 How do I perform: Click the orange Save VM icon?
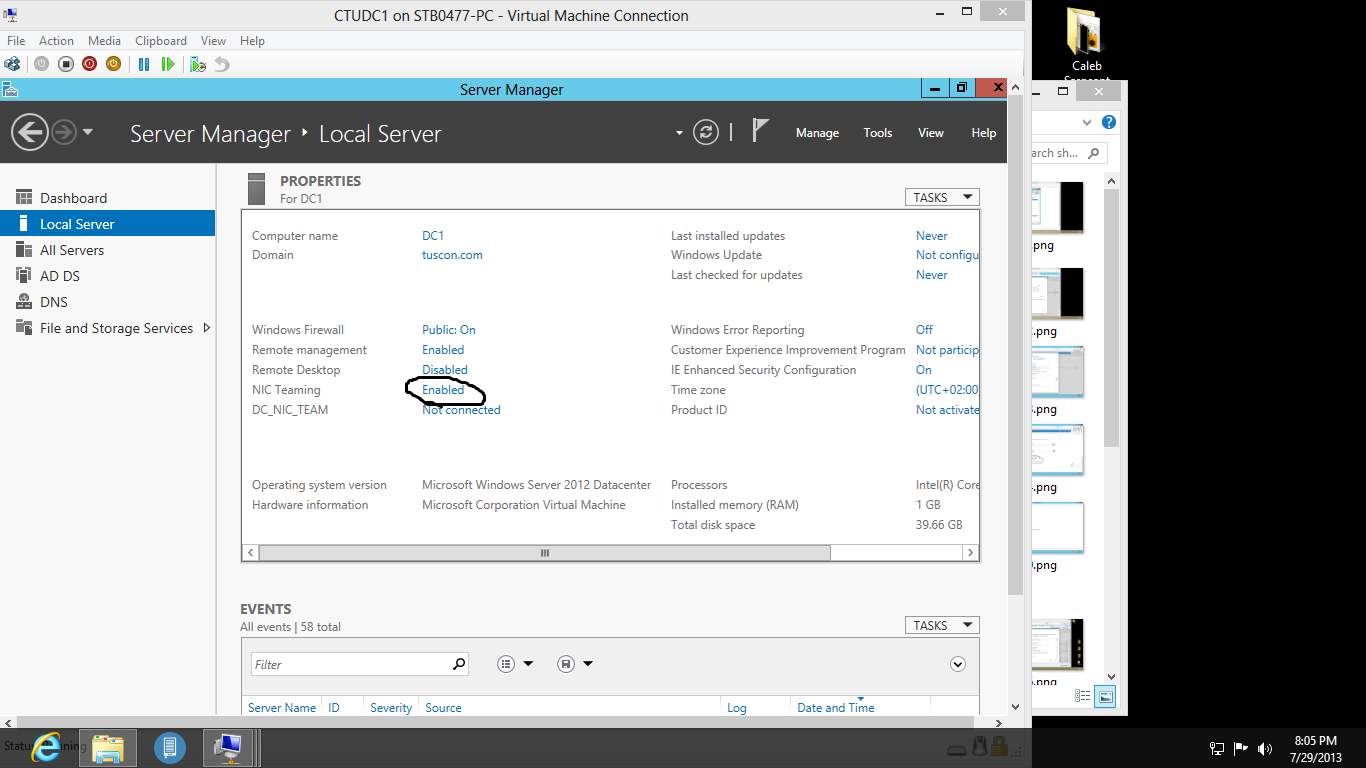click(x=113, y=64)
